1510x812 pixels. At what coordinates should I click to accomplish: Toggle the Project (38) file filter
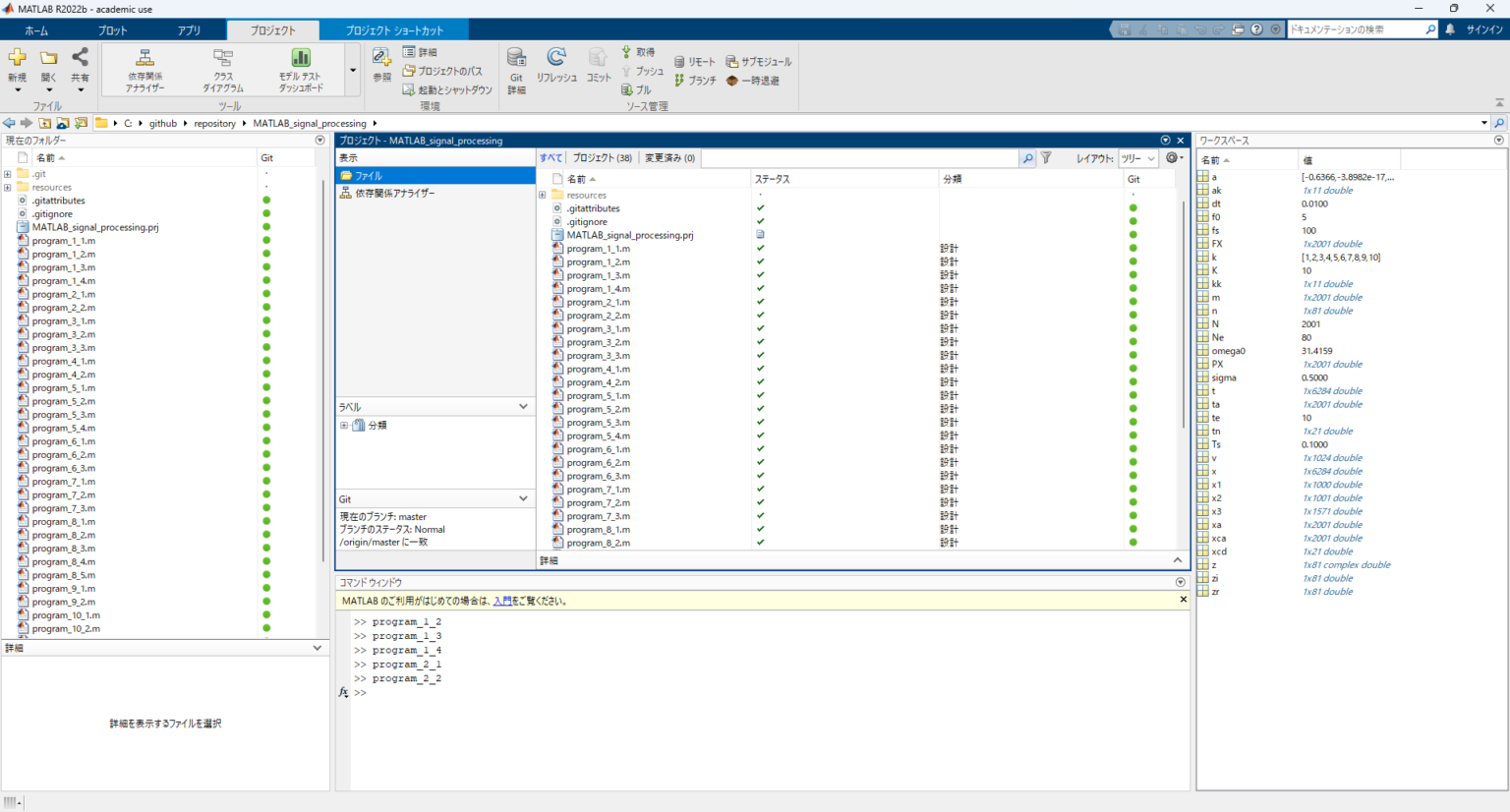tap(602, 158)
